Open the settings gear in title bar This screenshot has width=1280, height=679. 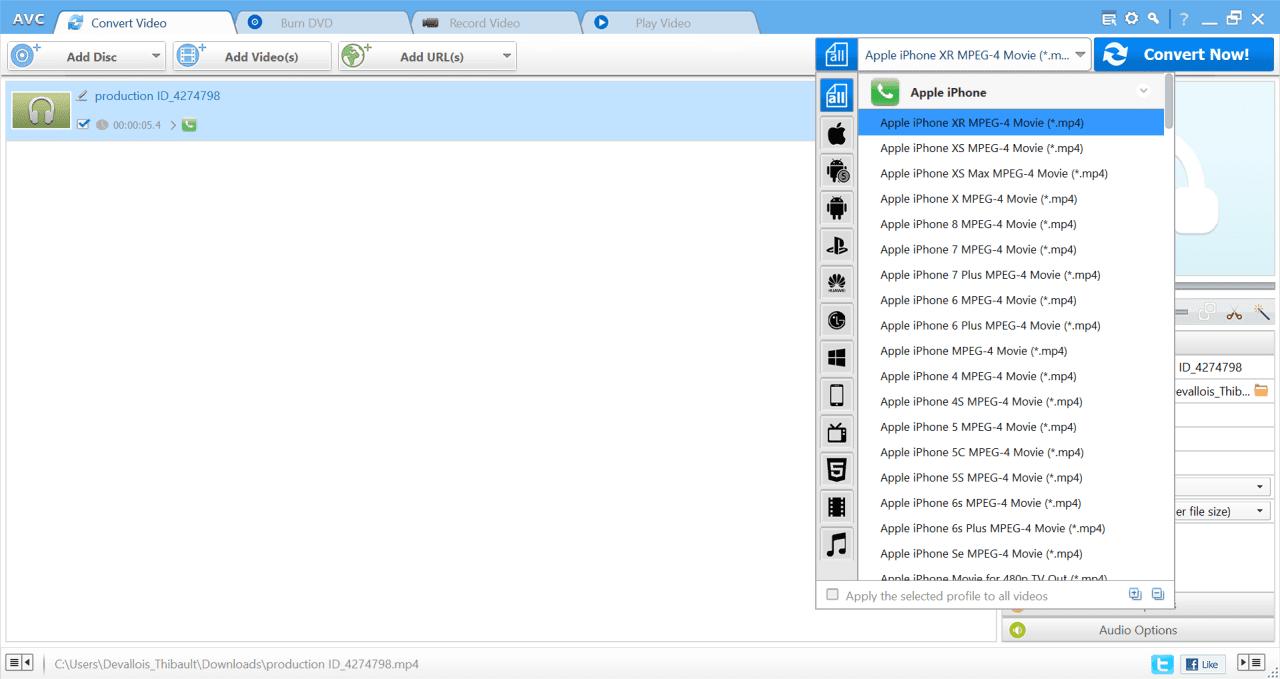(x=1132, y=18)
